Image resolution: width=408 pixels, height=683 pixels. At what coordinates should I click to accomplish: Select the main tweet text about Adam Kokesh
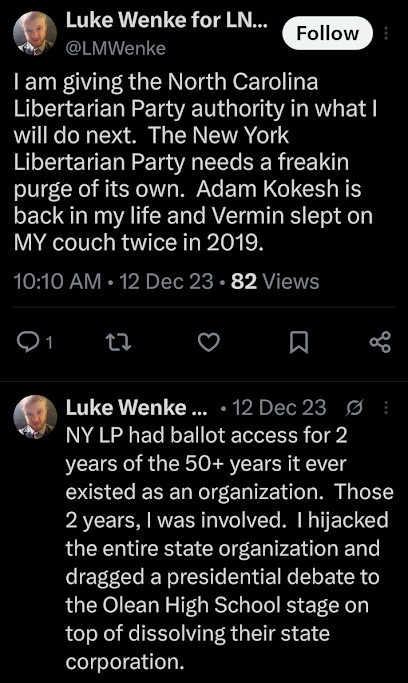[195, 162]
